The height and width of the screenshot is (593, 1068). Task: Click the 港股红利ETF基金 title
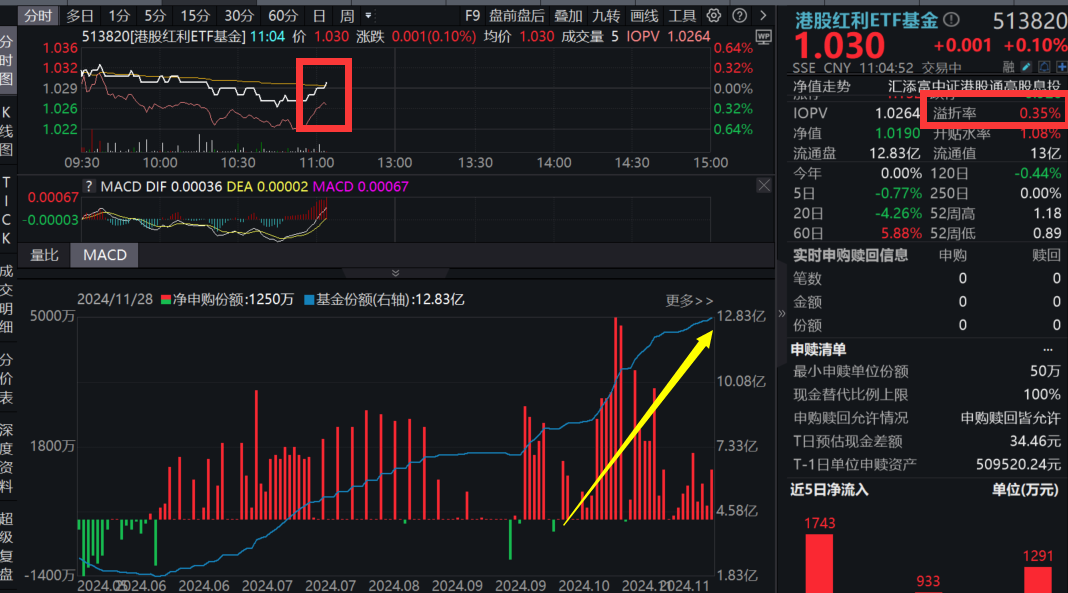coord(866,20)
